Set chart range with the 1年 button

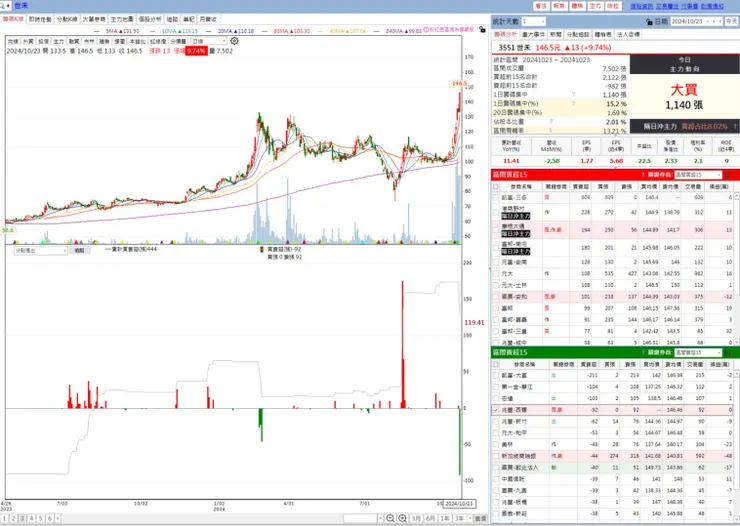445,518
